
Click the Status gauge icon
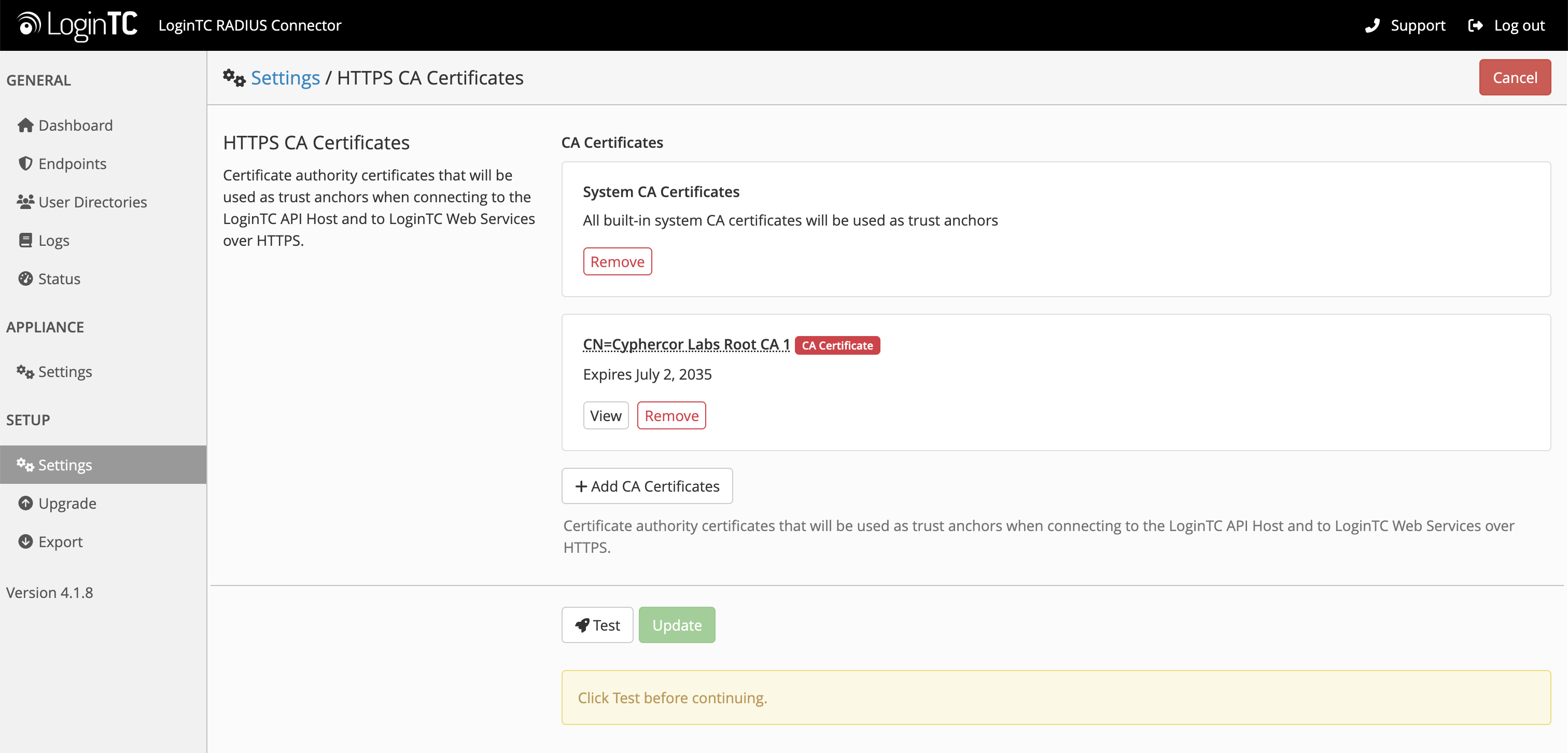[25, 279]
